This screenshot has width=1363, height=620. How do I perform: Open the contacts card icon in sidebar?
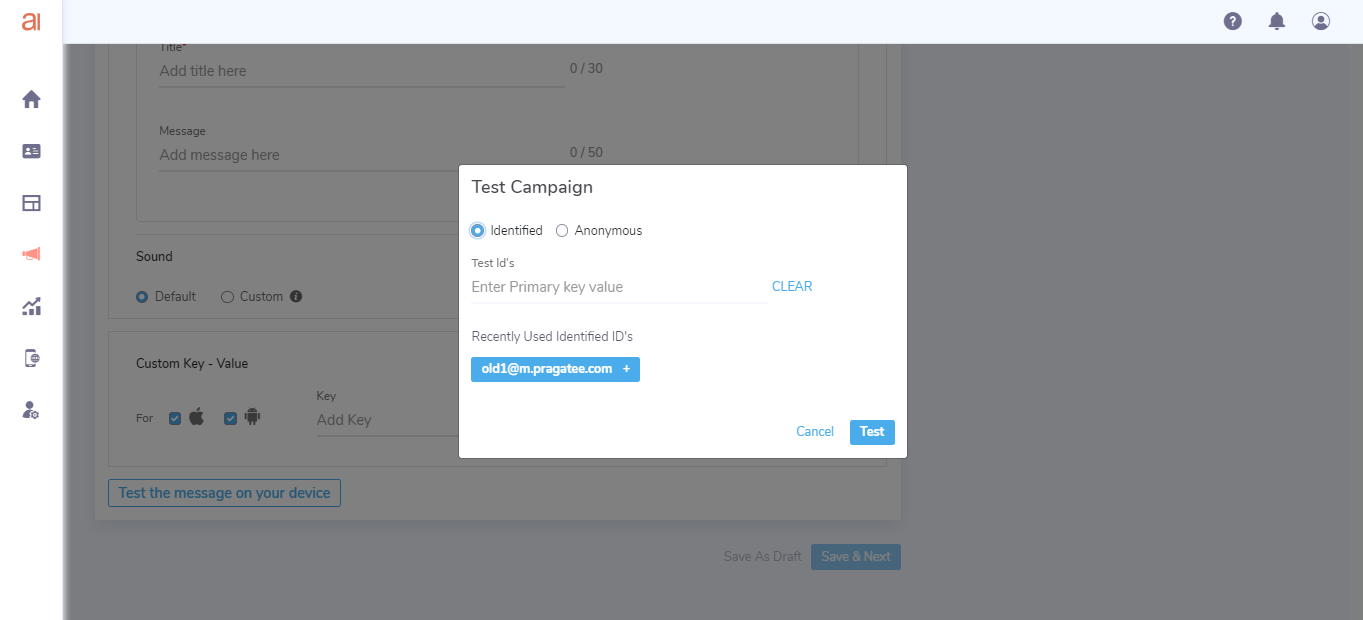point(31,151)
